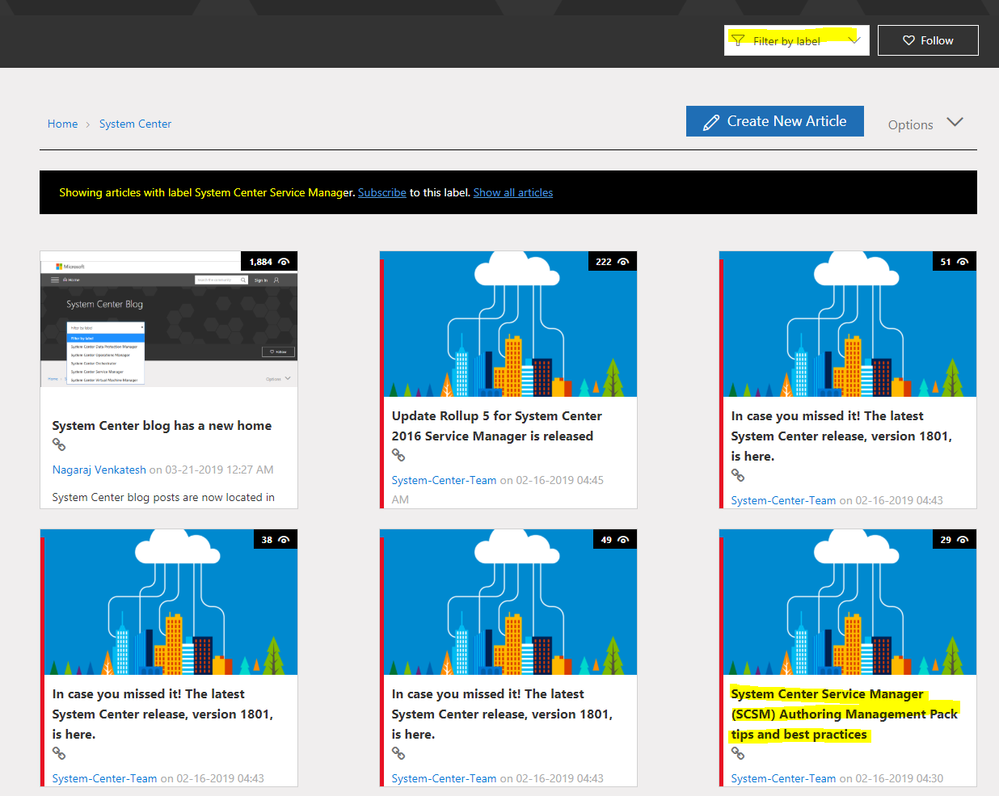This screenshot has height=796, width=999.
Task: Open version 1801 article in 38 views card
Action: (x=162, y=714)
